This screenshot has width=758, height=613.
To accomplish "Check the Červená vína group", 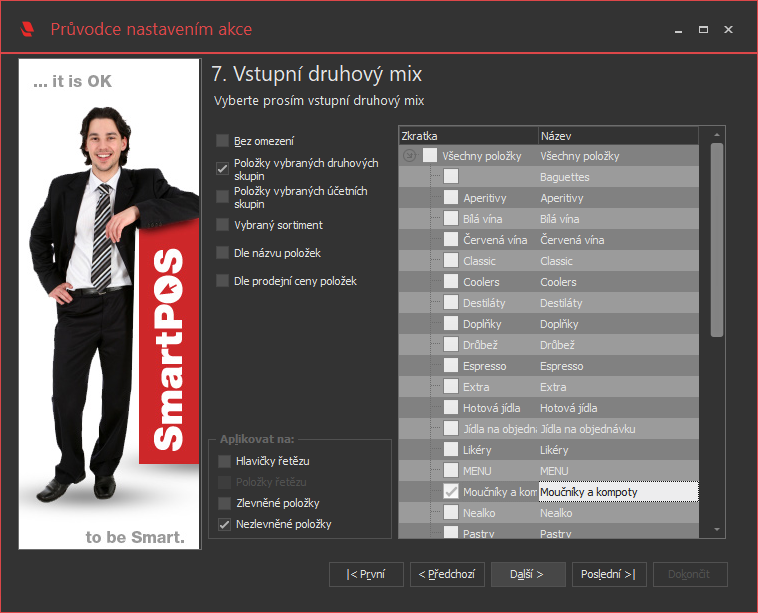I will pyautogui.click(x=451, y=240).
